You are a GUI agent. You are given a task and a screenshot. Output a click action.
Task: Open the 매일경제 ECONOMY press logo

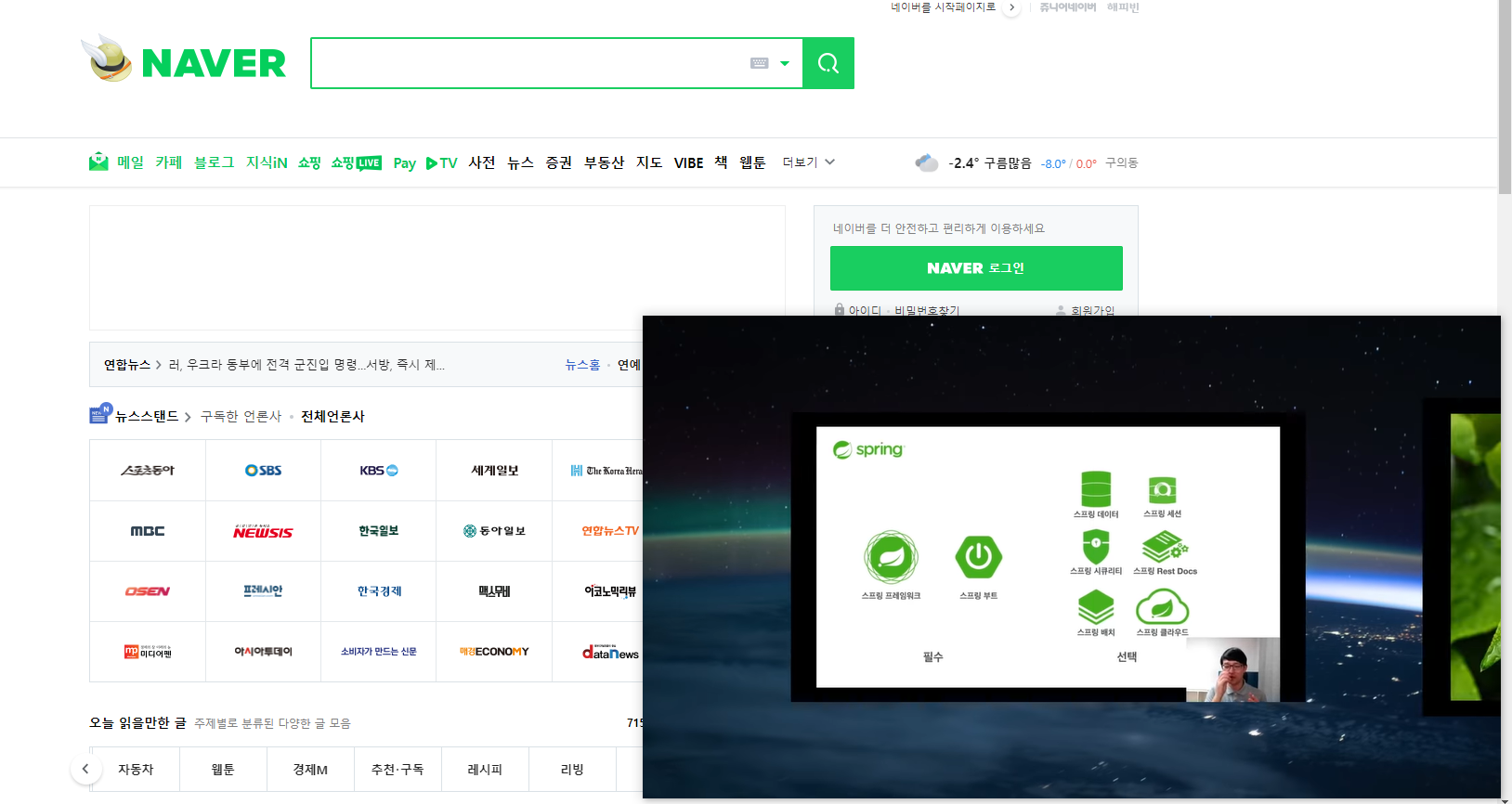494,652
